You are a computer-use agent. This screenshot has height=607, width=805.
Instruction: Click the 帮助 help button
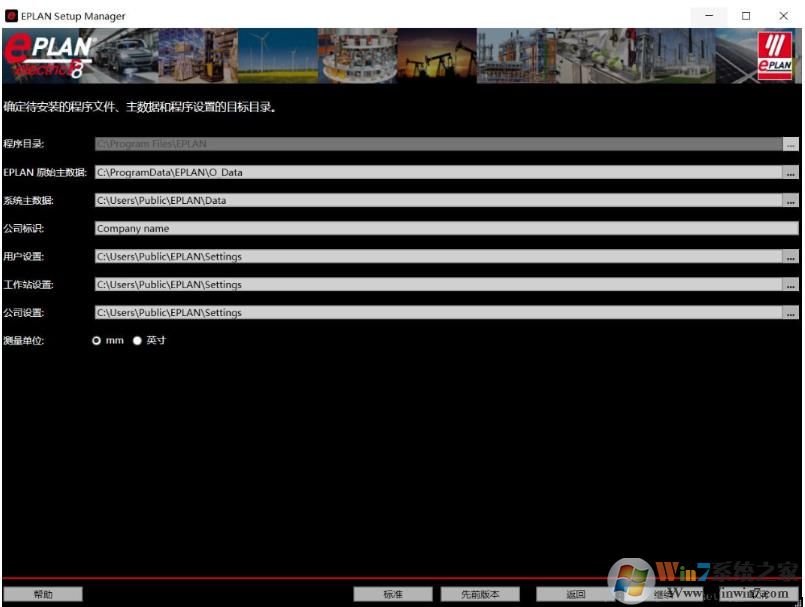[43, 594]
